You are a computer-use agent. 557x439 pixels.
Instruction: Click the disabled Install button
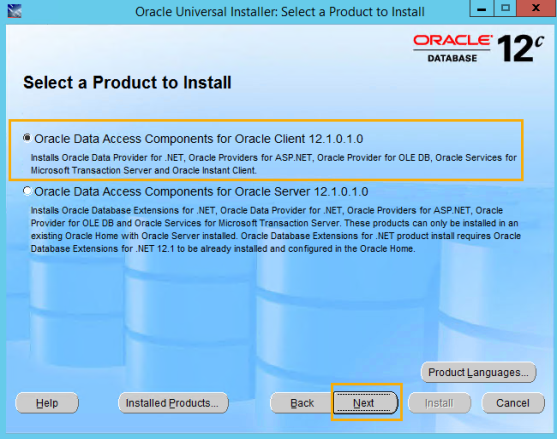tap(439, 403)
